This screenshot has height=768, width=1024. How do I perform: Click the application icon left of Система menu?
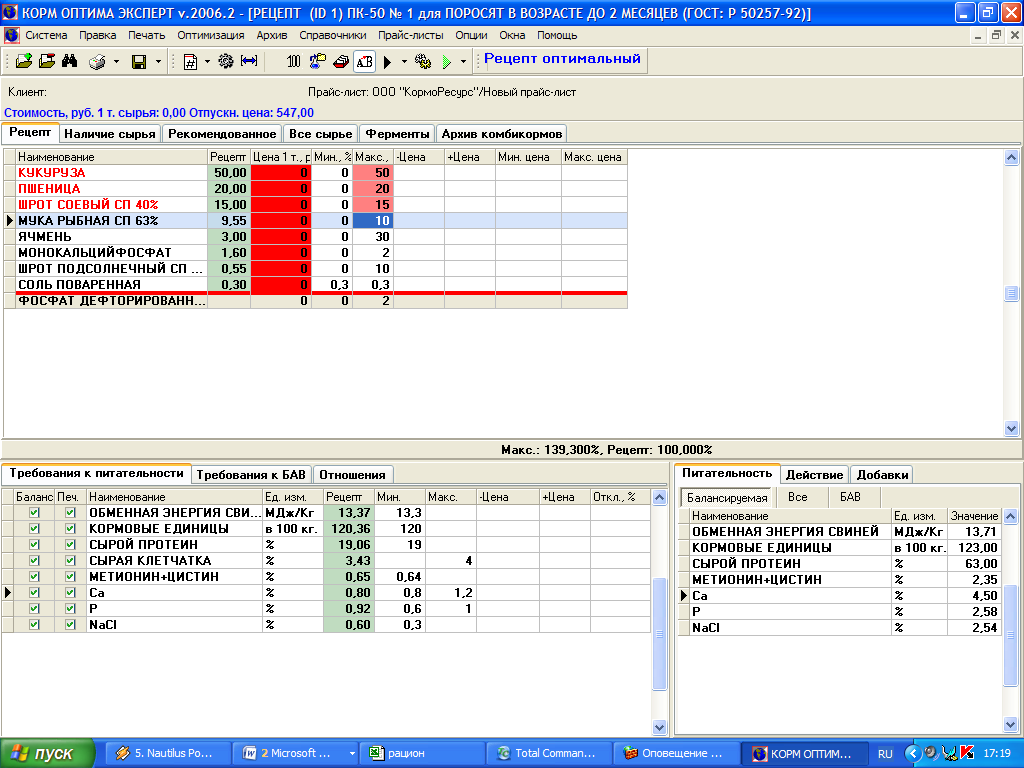pos(11,35)
